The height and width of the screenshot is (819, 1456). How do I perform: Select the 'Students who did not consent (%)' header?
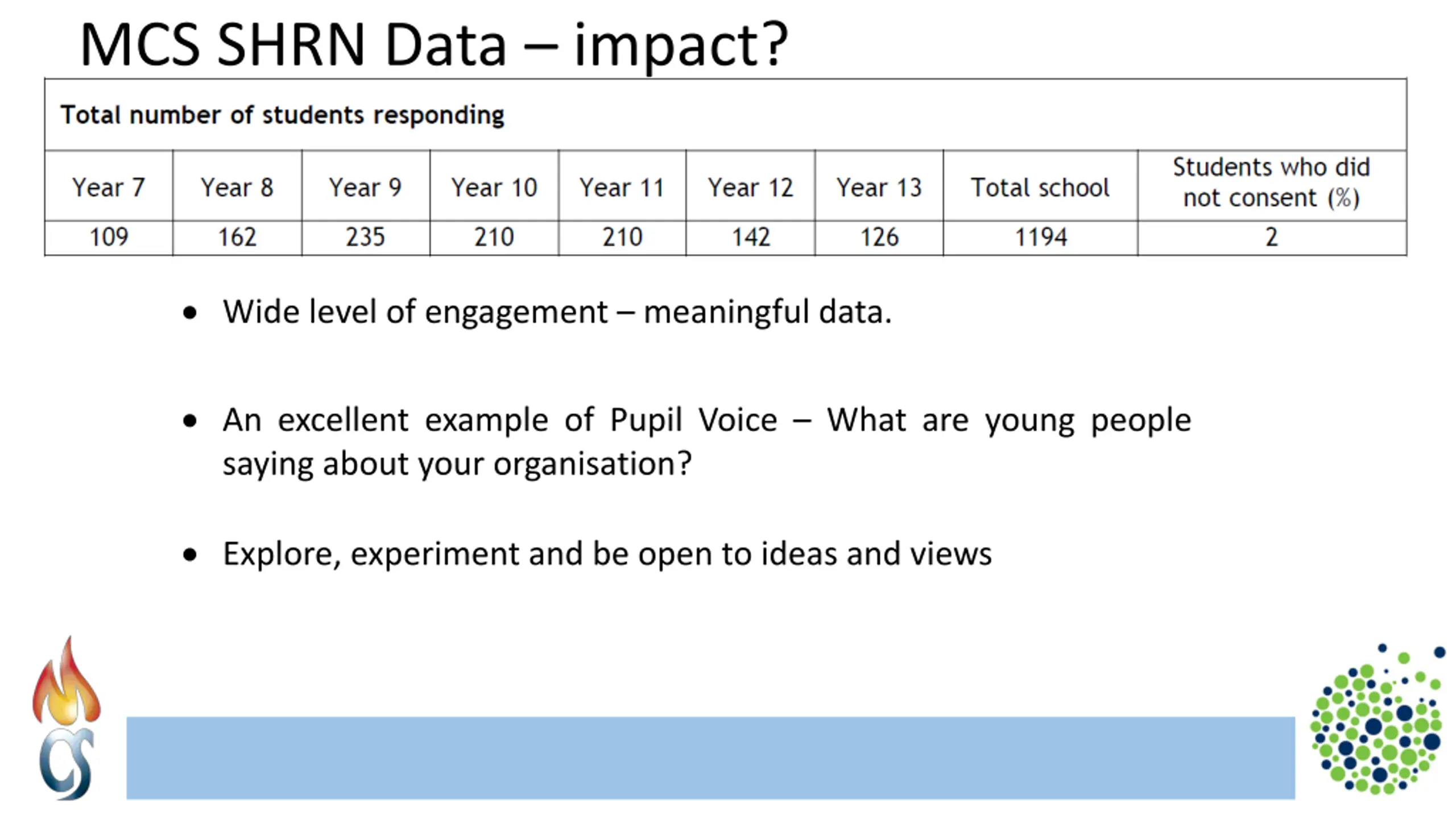click(1272, 183)
